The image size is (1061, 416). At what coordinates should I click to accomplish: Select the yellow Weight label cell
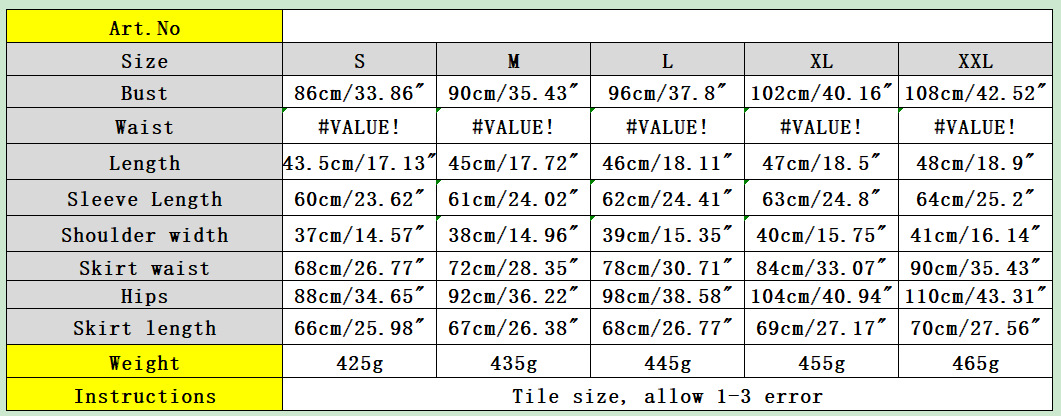coord(145,363)
